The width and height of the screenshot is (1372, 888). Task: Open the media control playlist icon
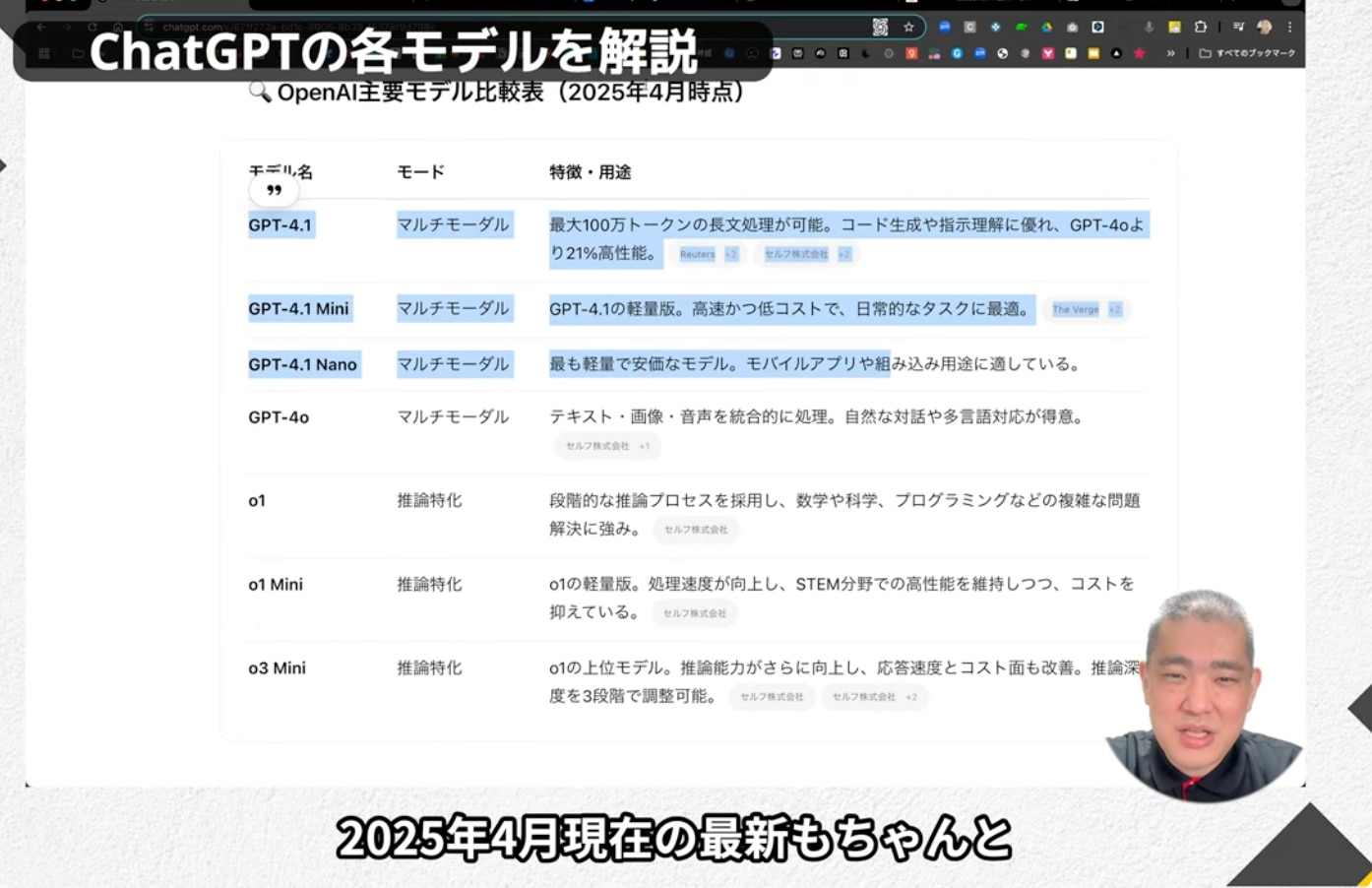tap(1238, 28)
